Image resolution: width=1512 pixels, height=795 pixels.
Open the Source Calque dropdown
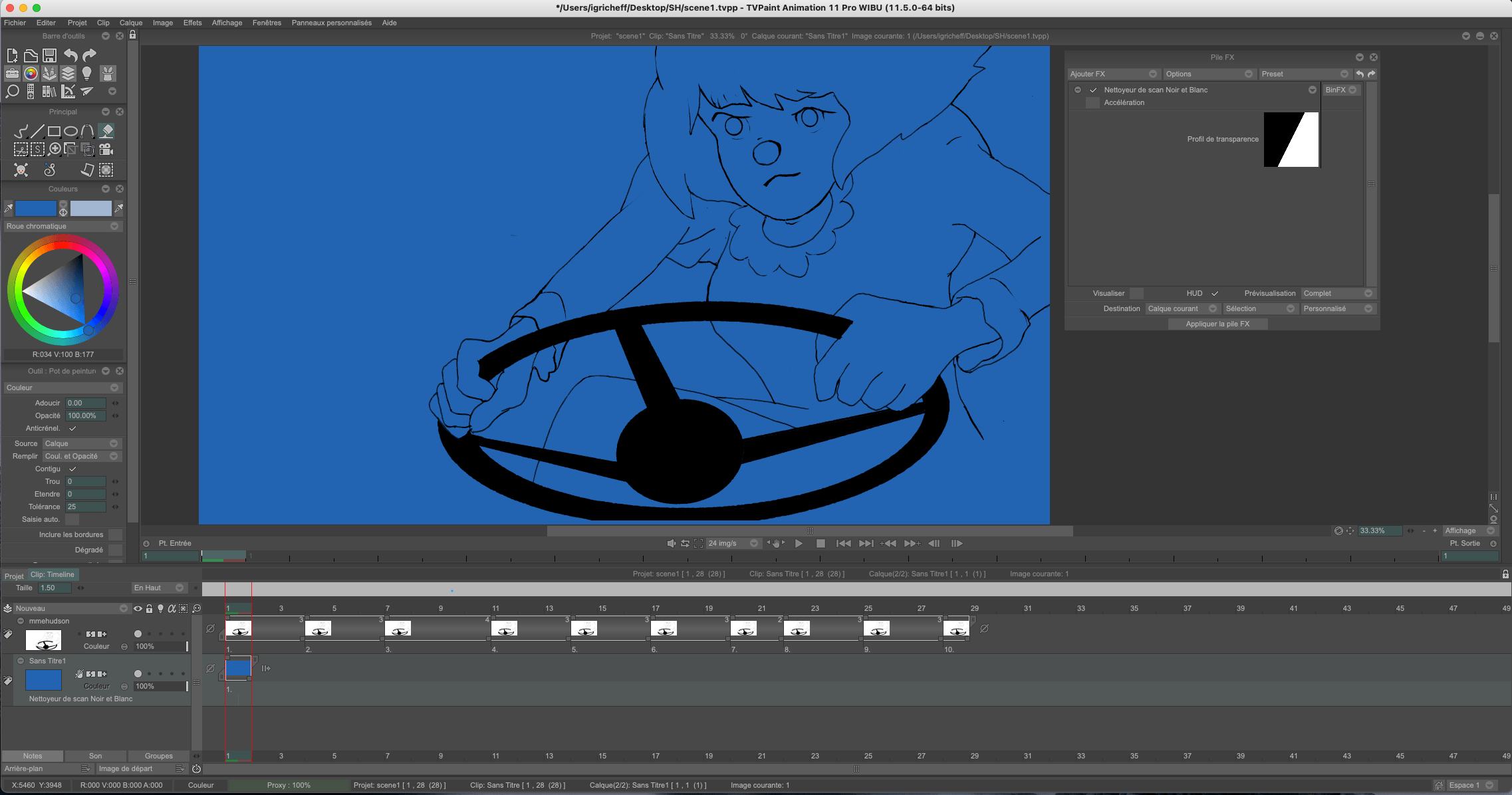click(81, 443)
